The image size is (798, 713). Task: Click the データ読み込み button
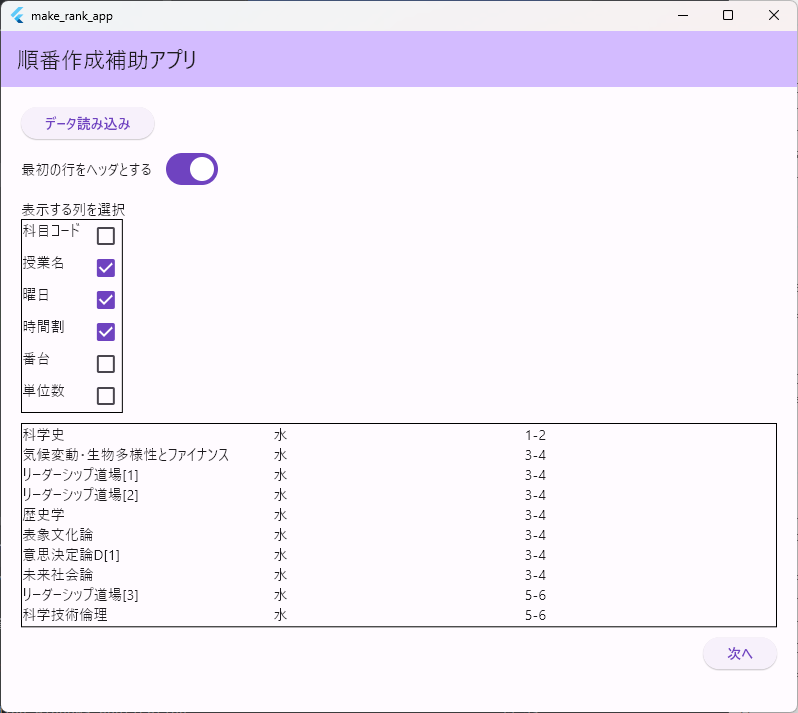tap(88, 124)
